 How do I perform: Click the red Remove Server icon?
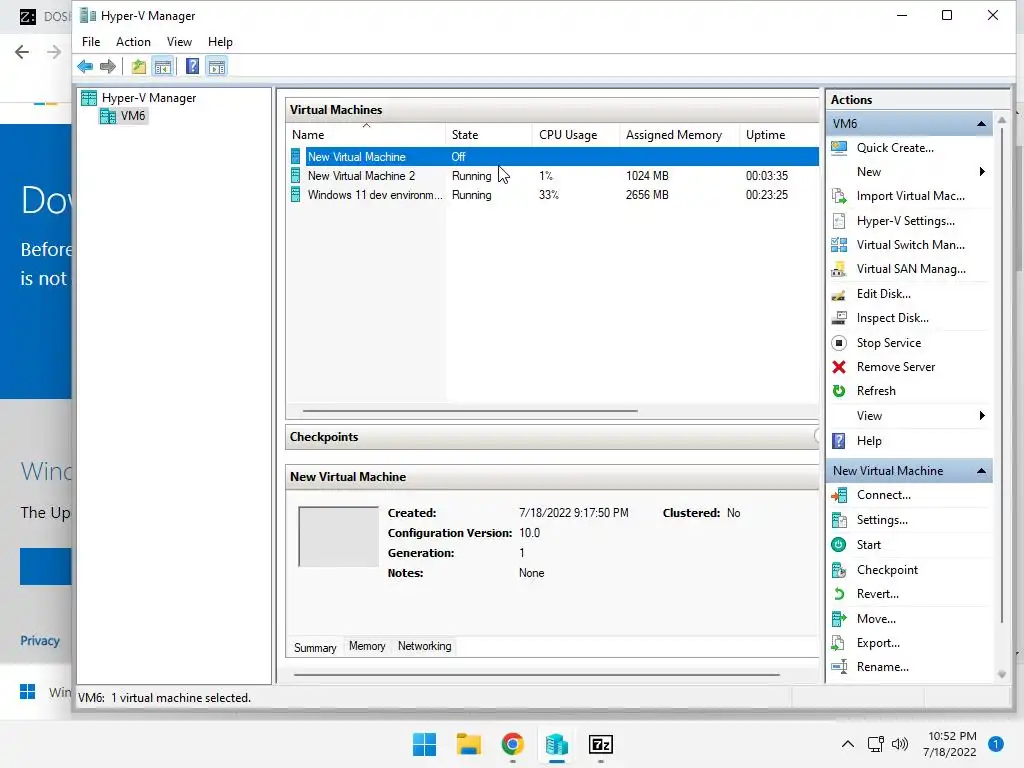tap(839, 367)
